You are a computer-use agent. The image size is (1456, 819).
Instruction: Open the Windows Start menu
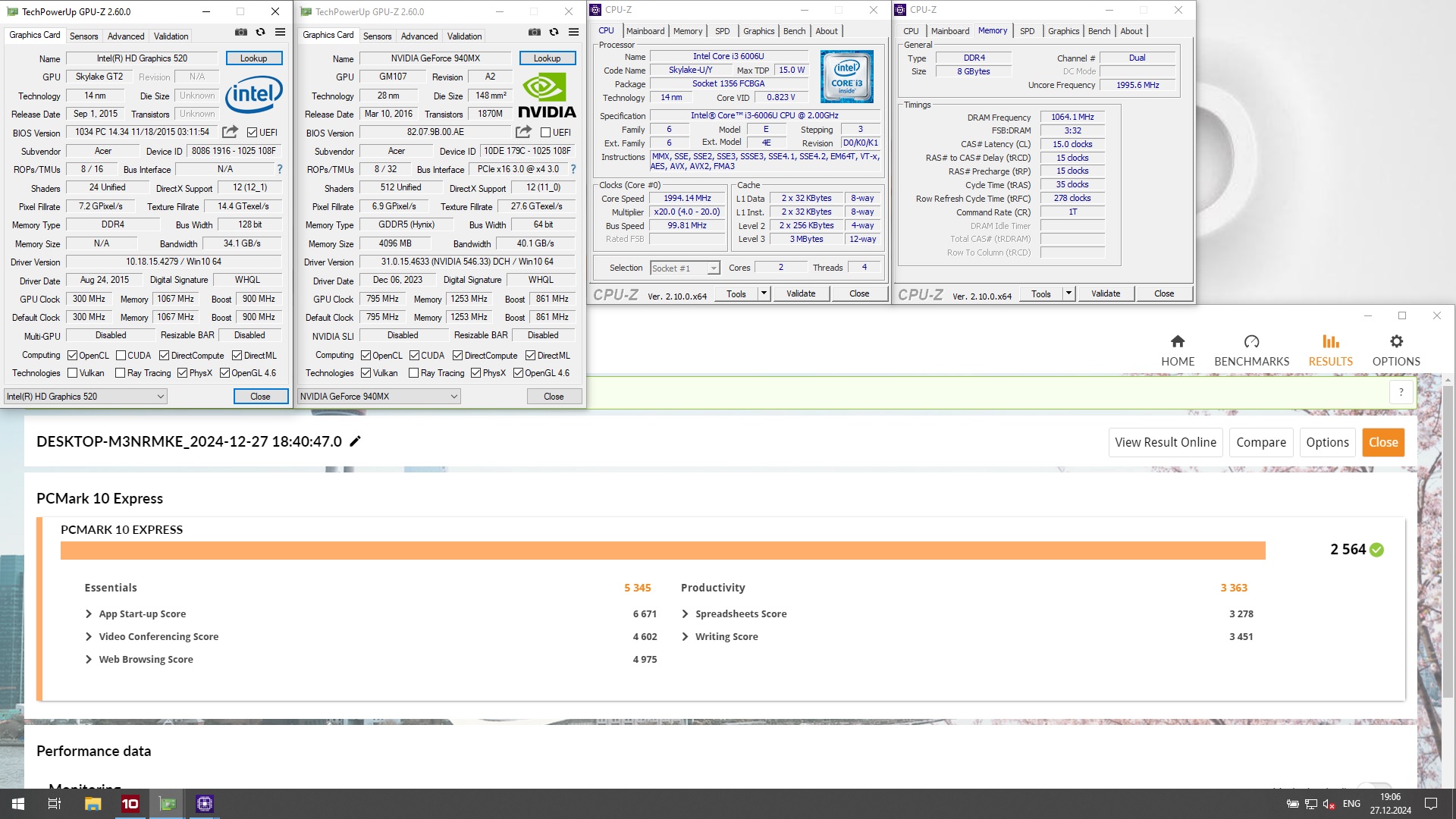pos(18,804)
